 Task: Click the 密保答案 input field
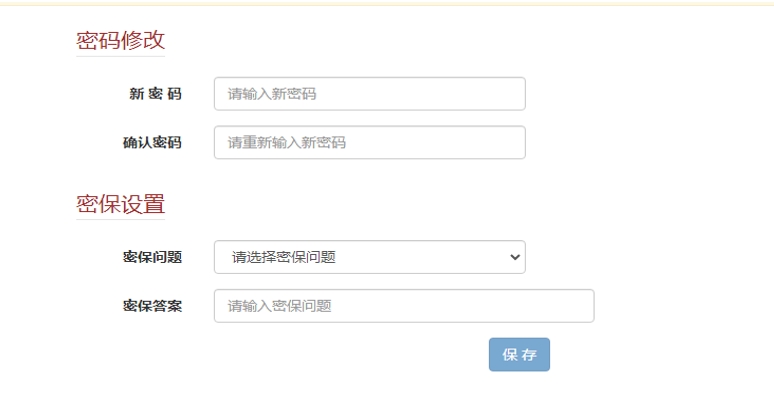click(404, 306)
